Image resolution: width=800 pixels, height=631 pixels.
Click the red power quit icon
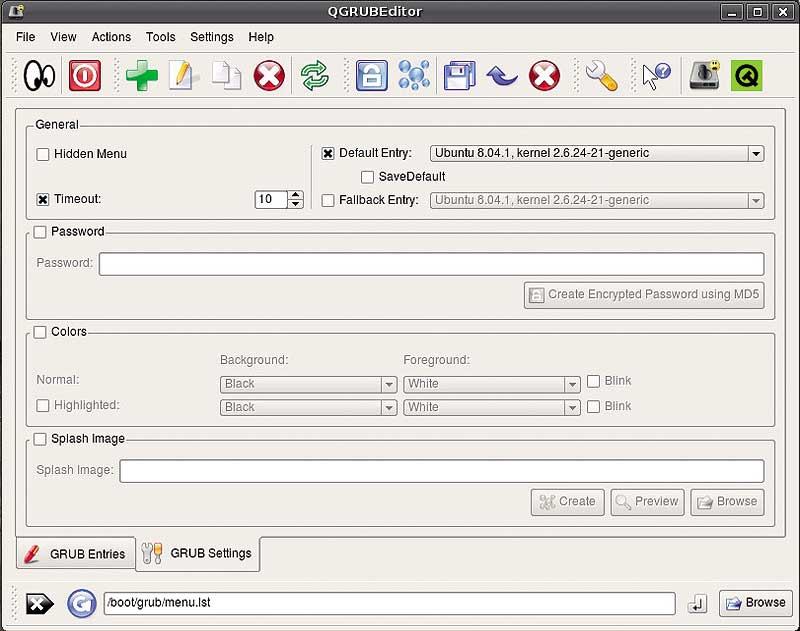coord(85,76)
